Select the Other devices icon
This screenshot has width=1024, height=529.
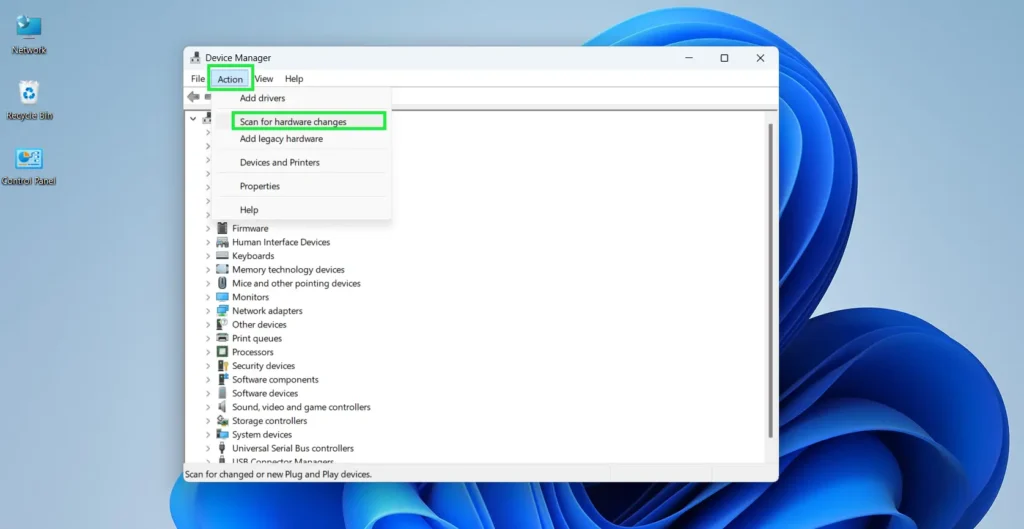pos(222,324)
